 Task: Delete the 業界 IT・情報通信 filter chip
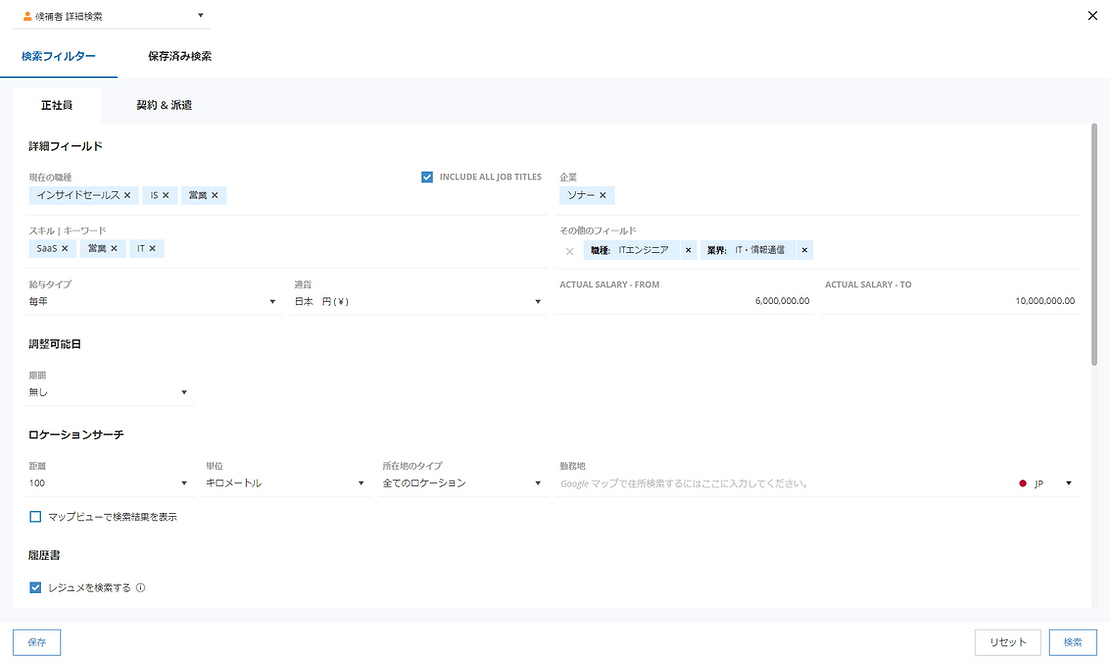pos(804,250)
